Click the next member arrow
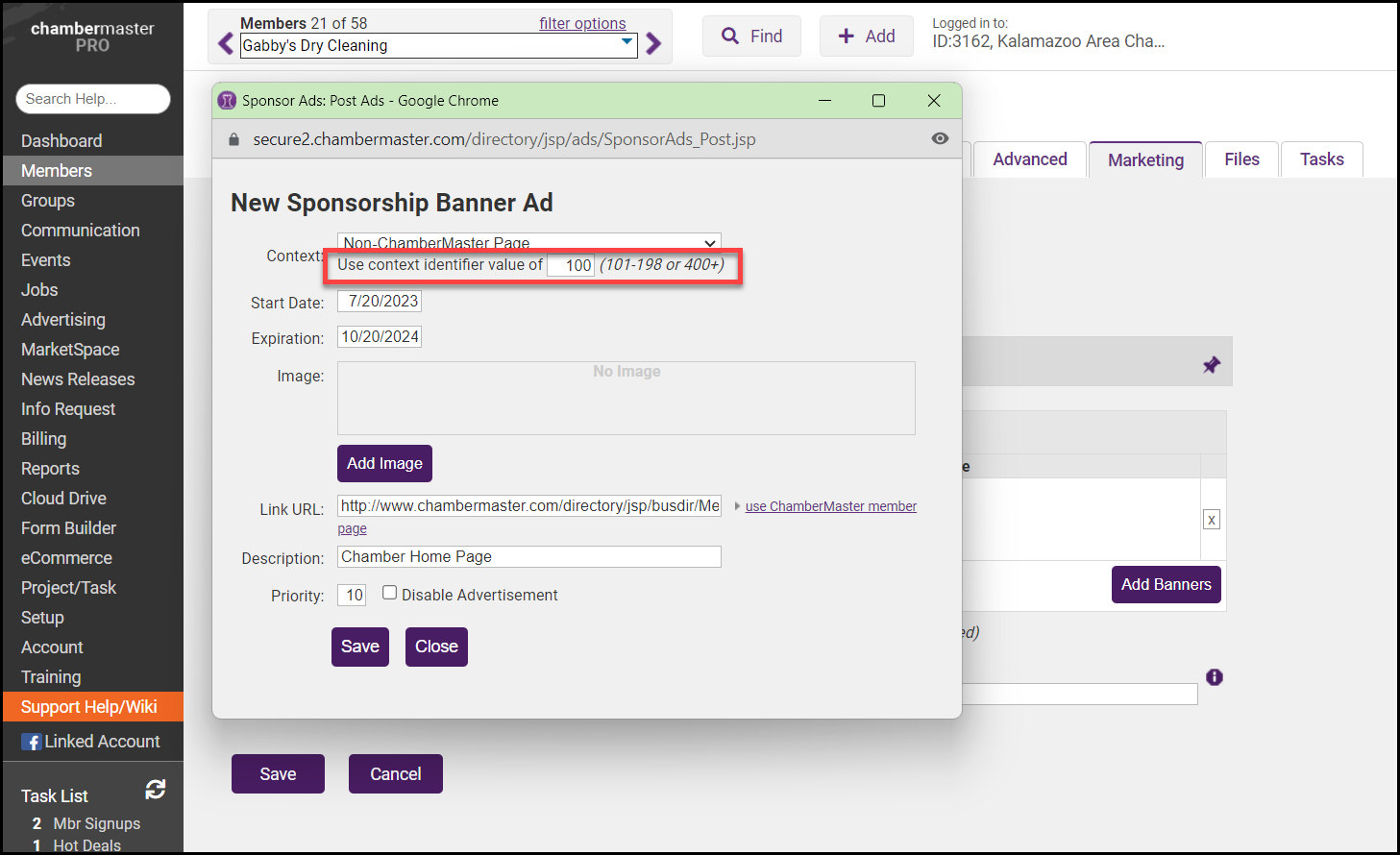This screenshot has height=855, width=1400. [653, 44]
